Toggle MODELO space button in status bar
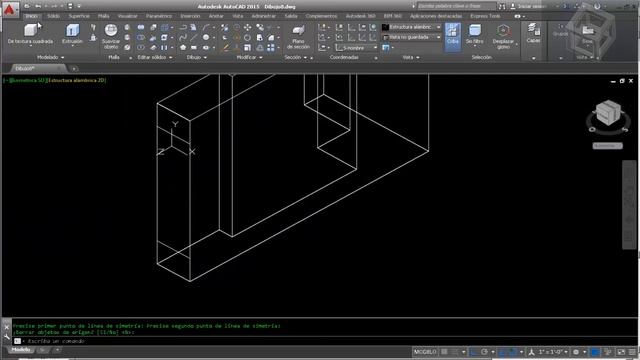The width and height of the screenshot is (640, 360). pyautogui.click(x=425, y=352)
